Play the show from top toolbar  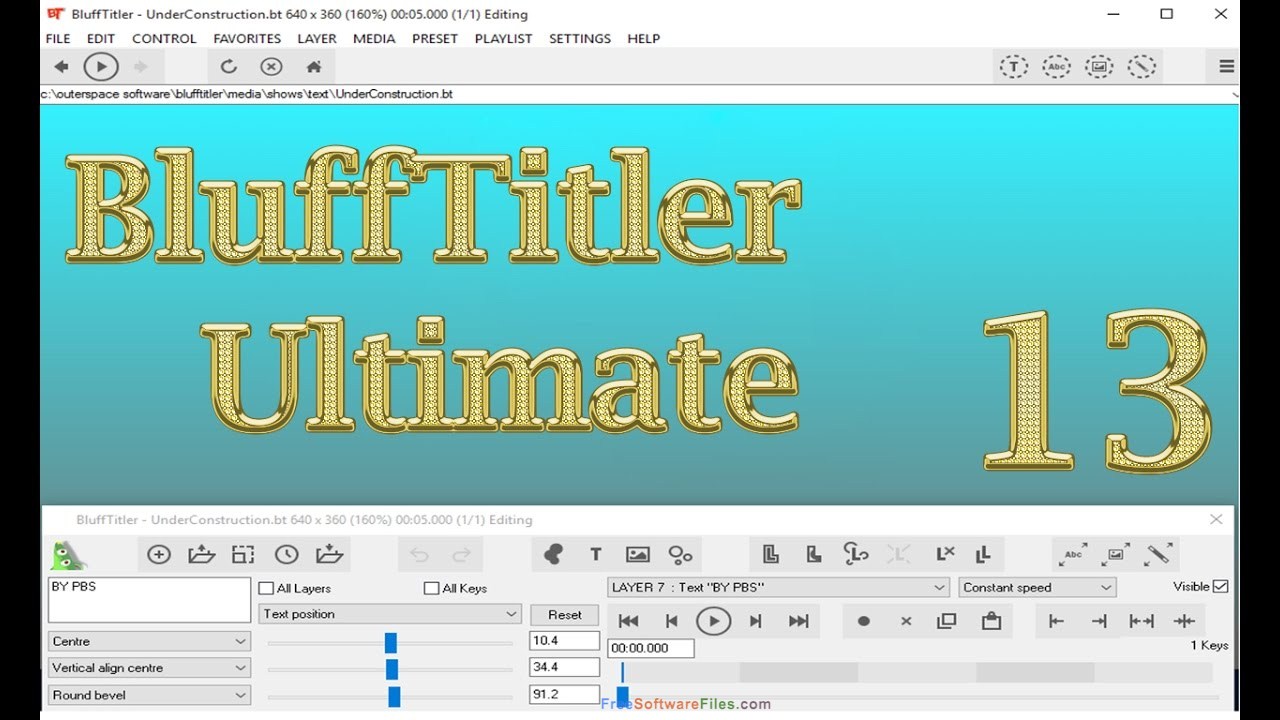coord(101,67)
